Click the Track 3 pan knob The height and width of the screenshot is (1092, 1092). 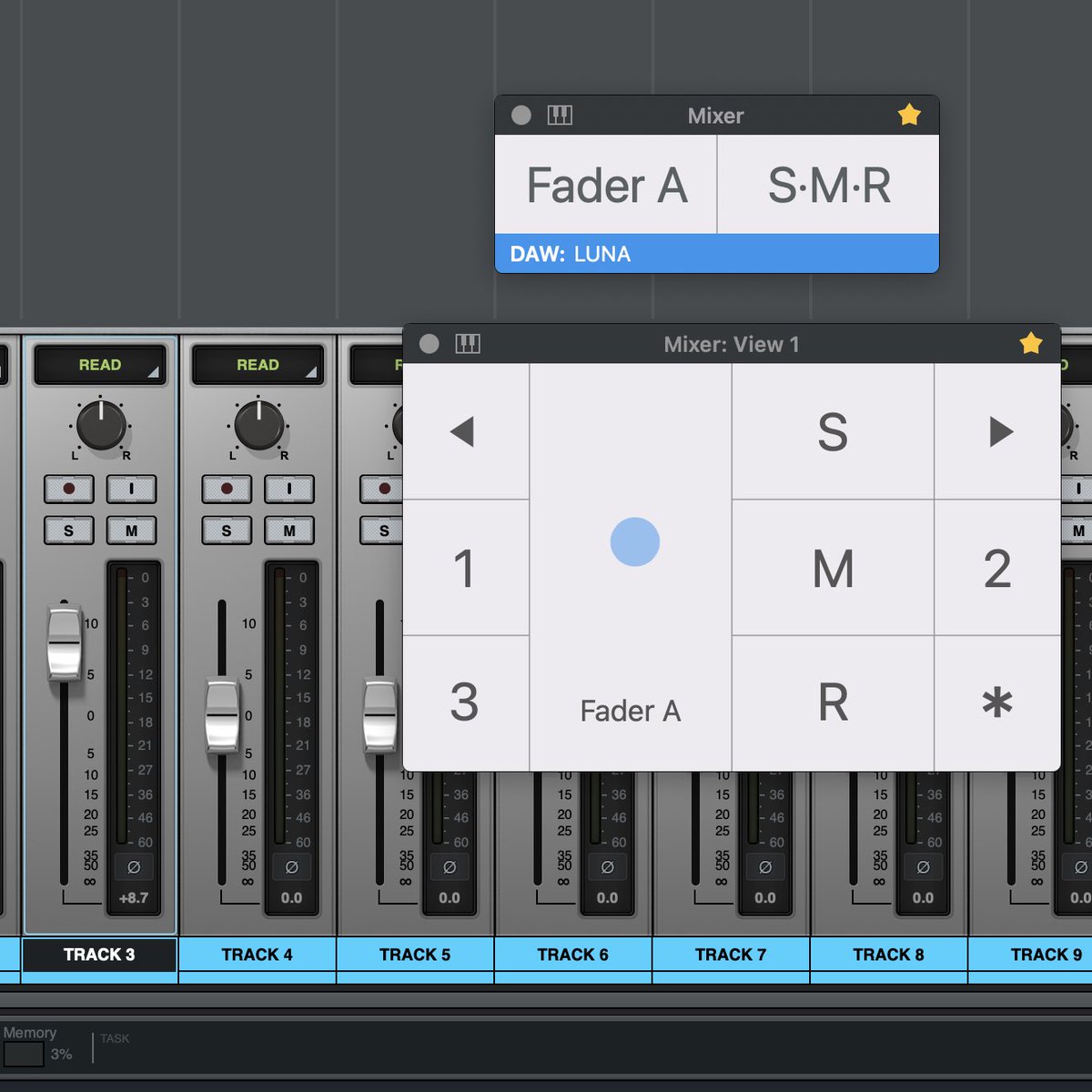pyautogui.click(x=101, y=425)
